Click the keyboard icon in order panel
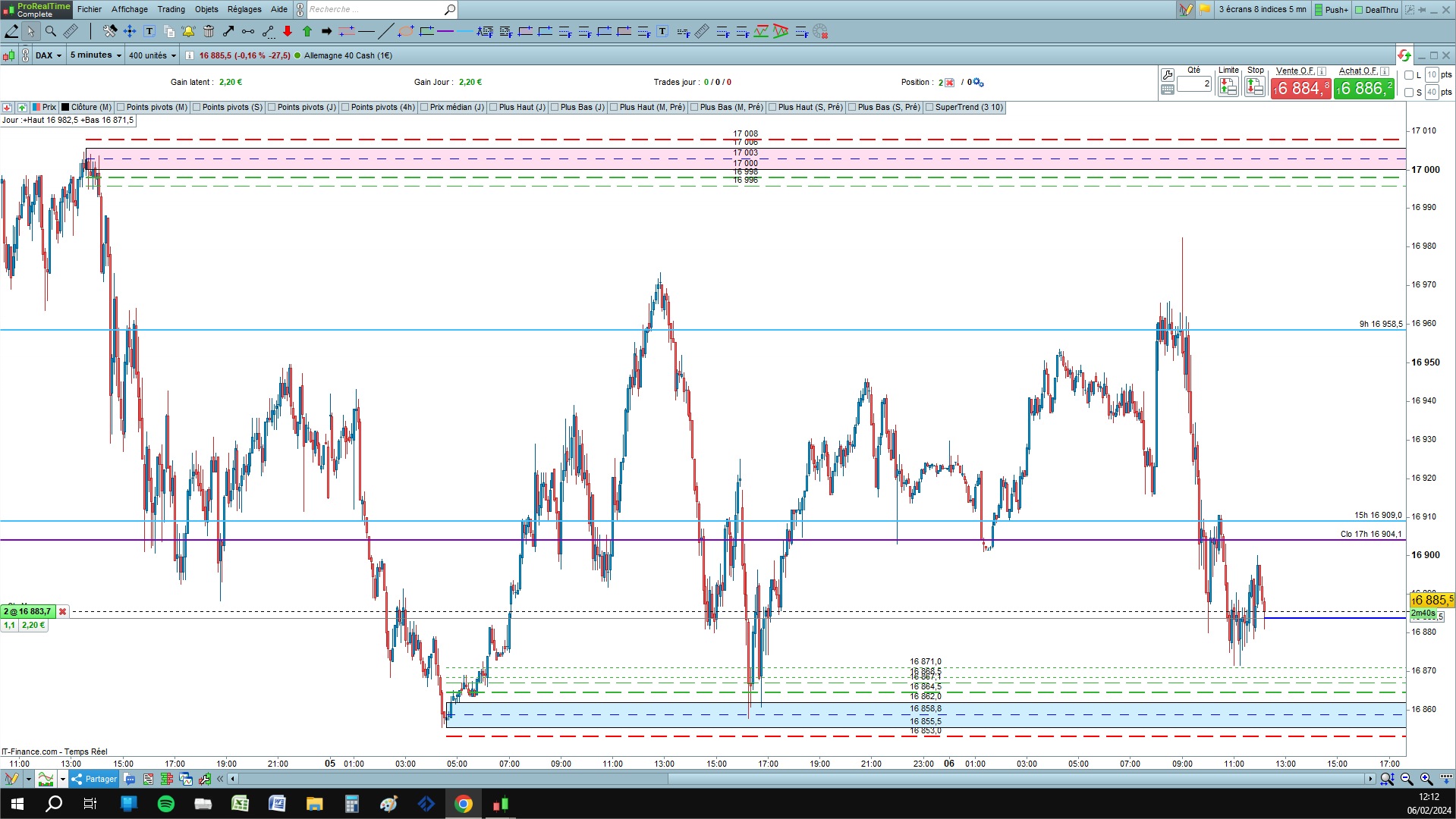The image size is (1456, 819). [1168, 89]
